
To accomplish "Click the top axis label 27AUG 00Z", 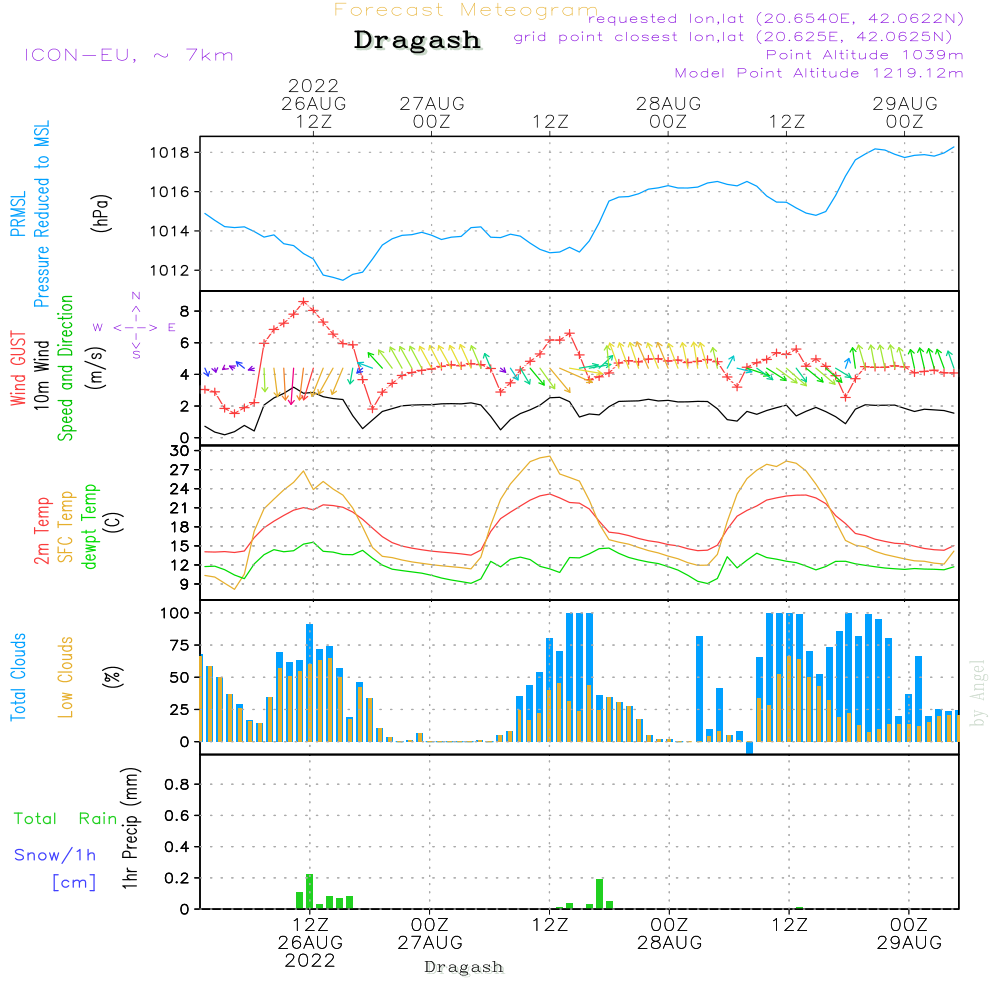I will [432, 112].
